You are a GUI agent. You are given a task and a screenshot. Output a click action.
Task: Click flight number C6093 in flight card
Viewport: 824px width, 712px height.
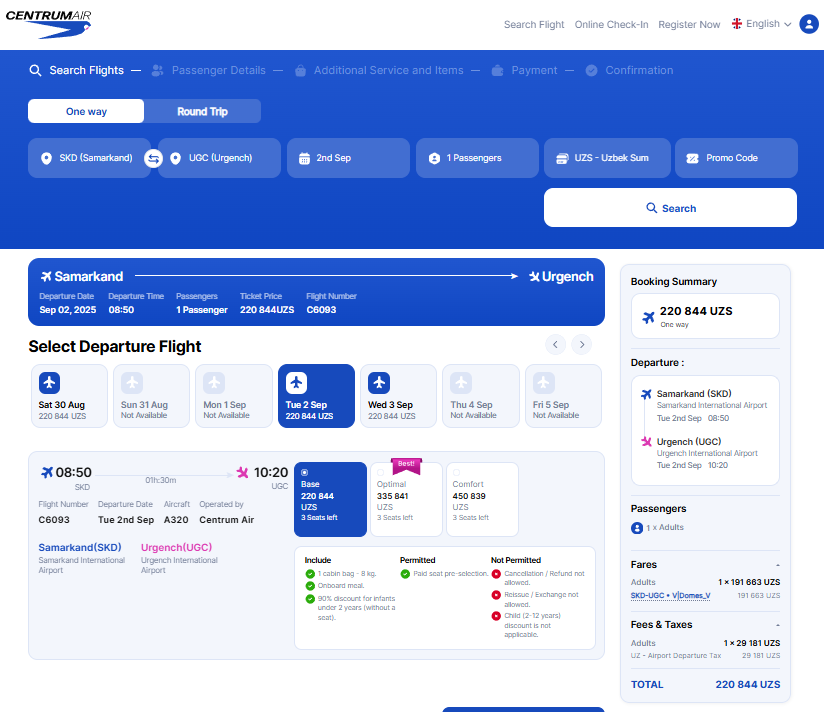tap(54, 520)
